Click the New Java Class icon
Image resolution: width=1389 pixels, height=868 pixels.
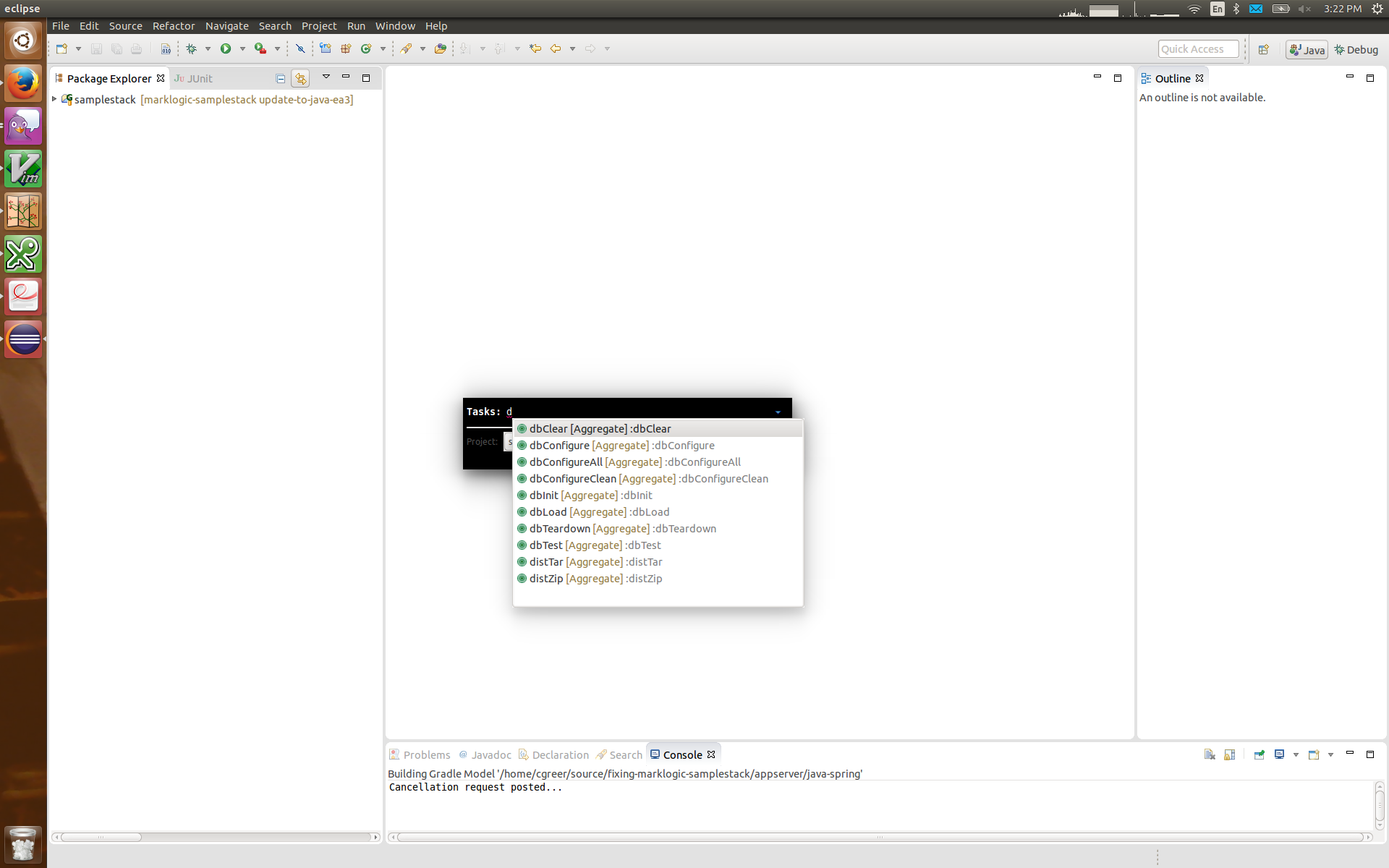tap(366, 48)
